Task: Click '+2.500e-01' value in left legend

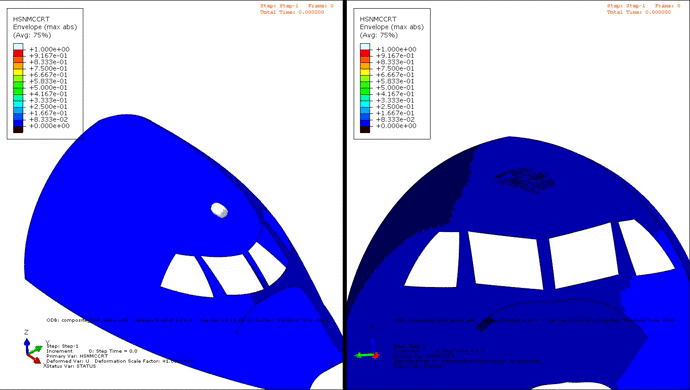Action: pyautogui.click(x=48, y=107)
